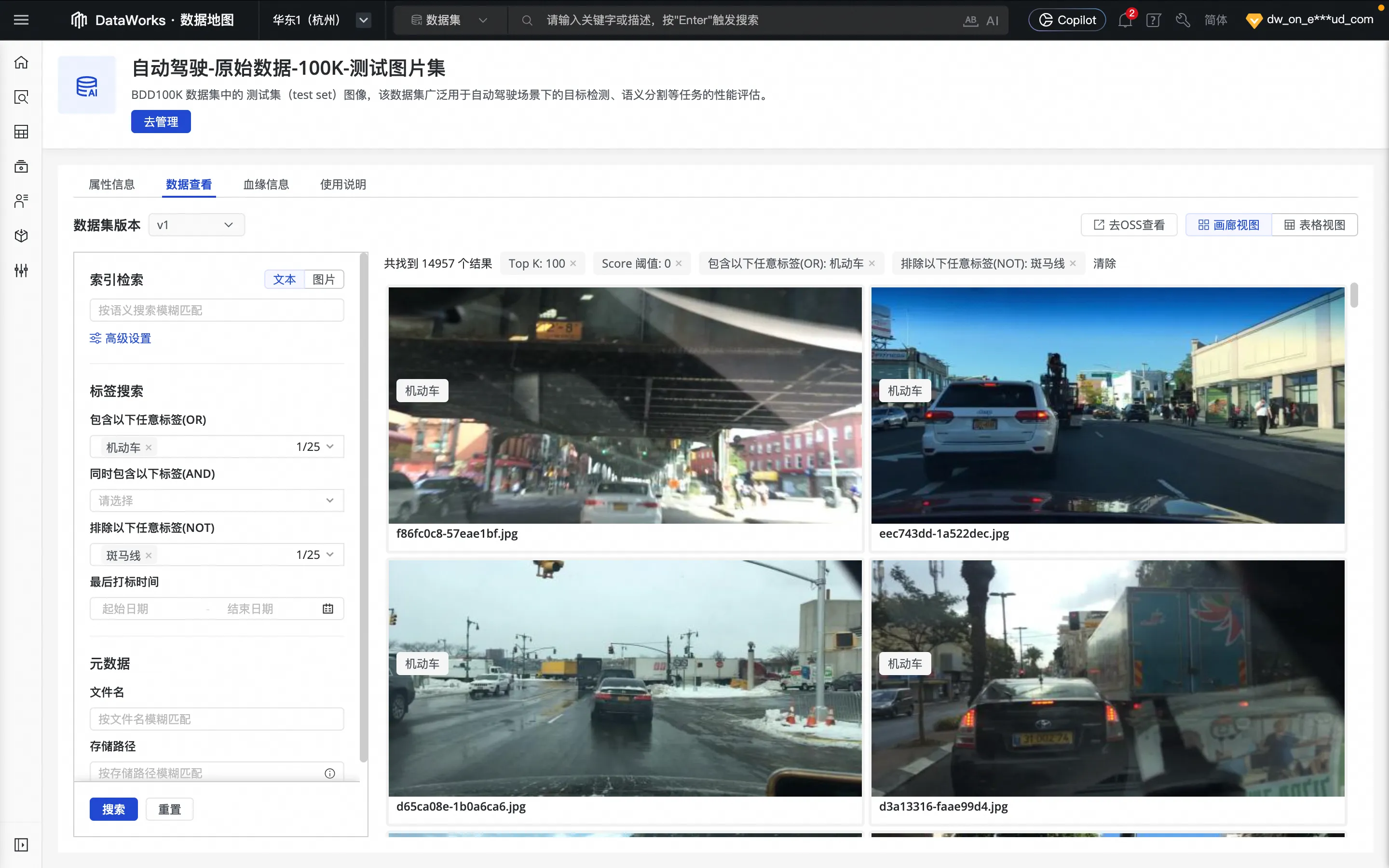Click the 去管理 button

point(161,121)
